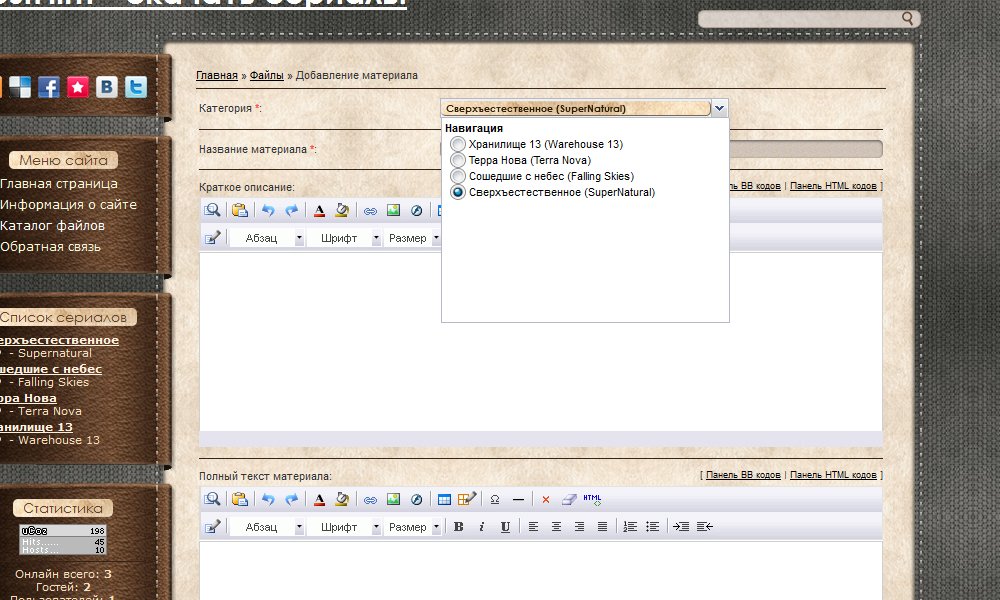
Task: Go to Обратная связь in the site menu
Action: [50, 247]
